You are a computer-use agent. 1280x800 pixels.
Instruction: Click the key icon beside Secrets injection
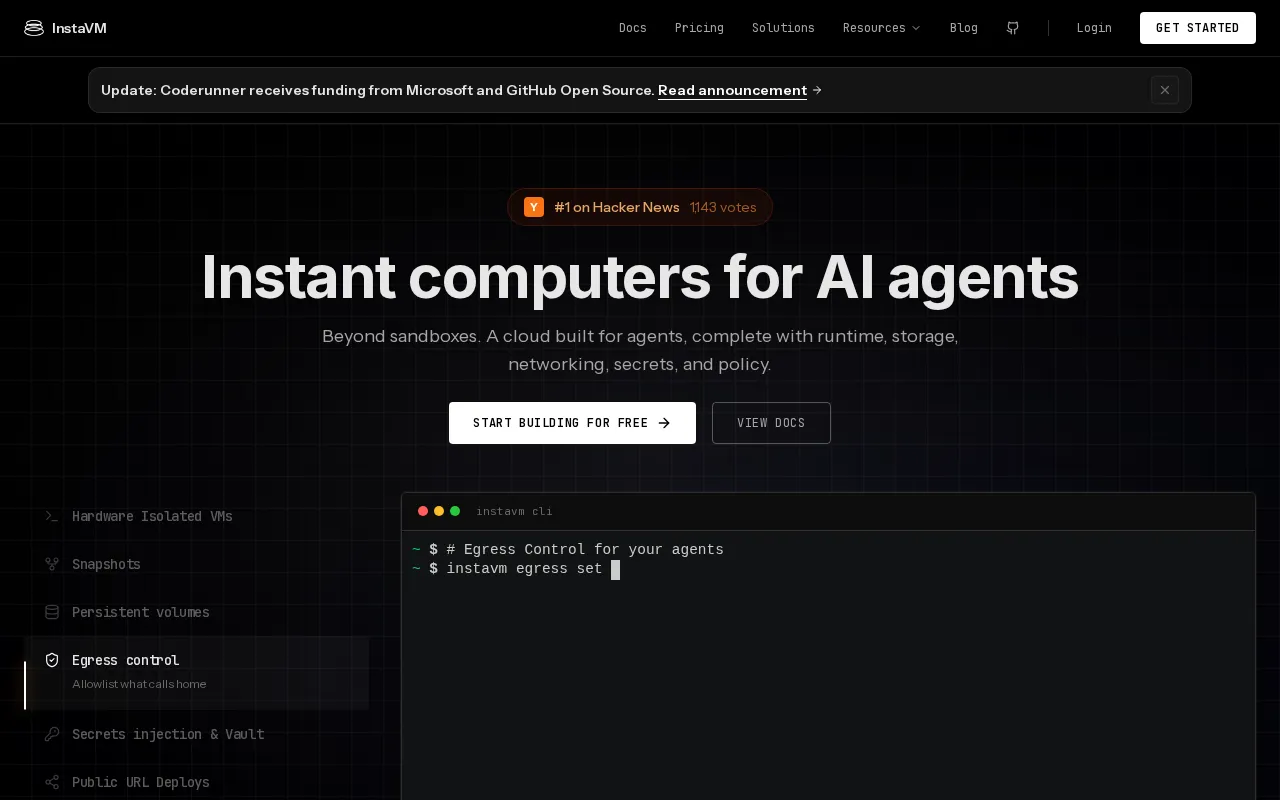[x=52, y=734]
